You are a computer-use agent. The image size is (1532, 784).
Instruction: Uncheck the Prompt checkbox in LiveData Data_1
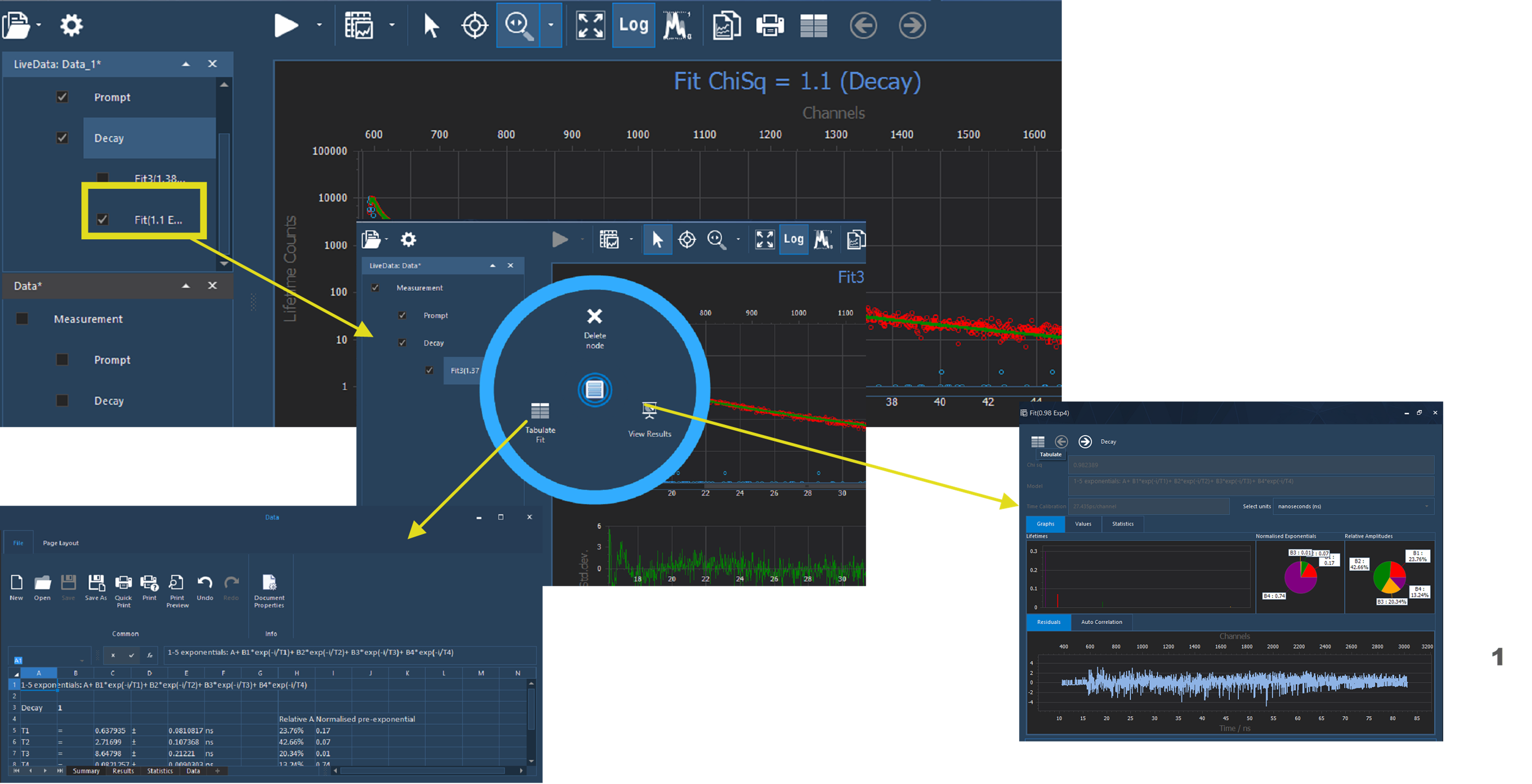click(62, 97)
